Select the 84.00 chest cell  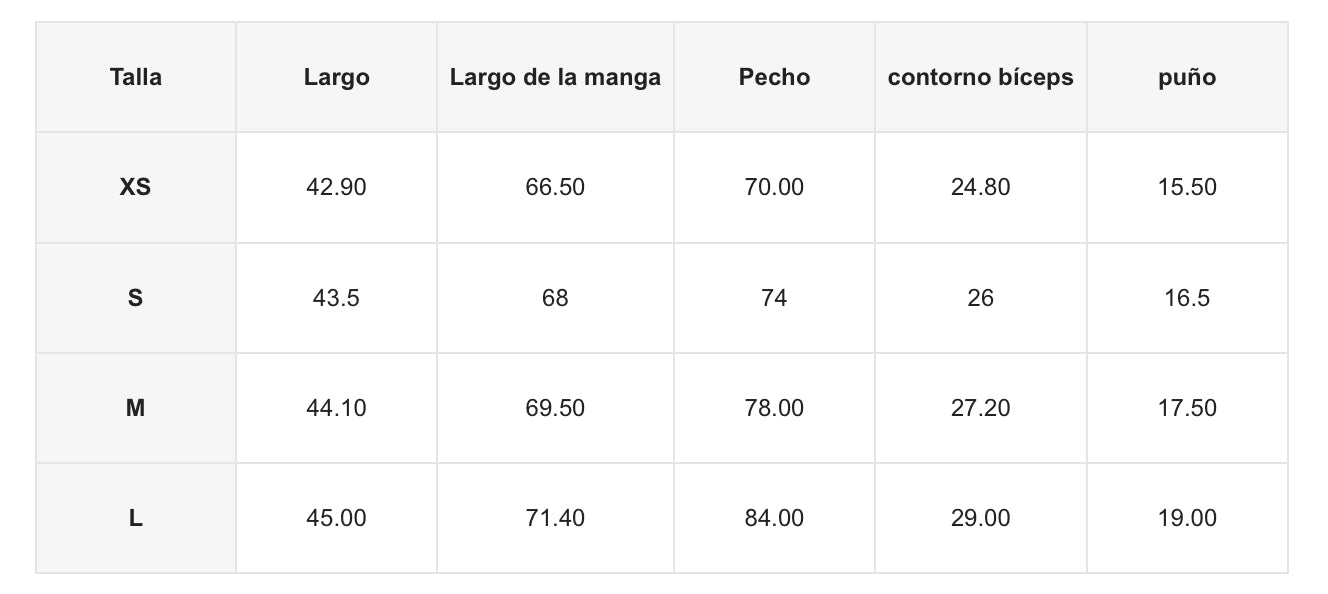point(774,518)
